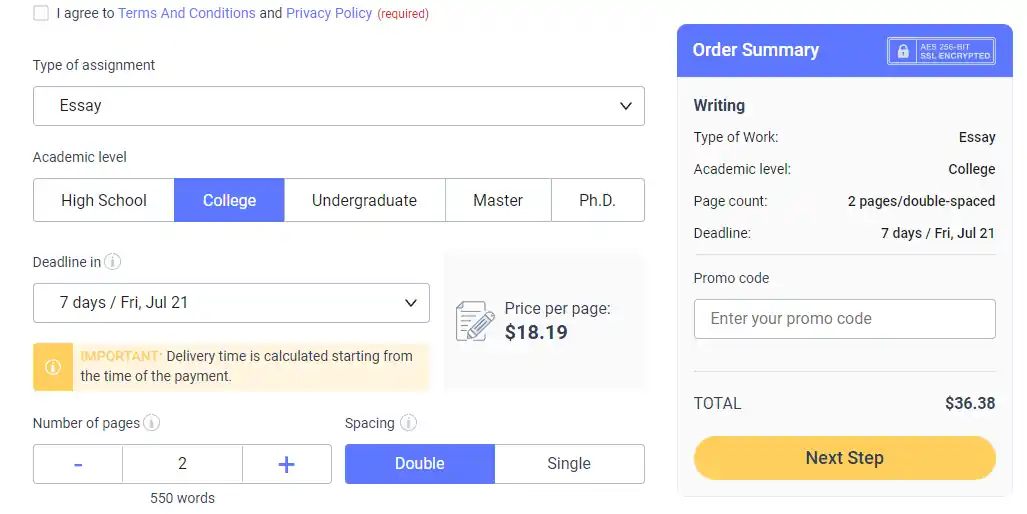This screenshot has height=514, width=1027.
Task: Click the info icon next to Deadline in
Action: (113, 262)
